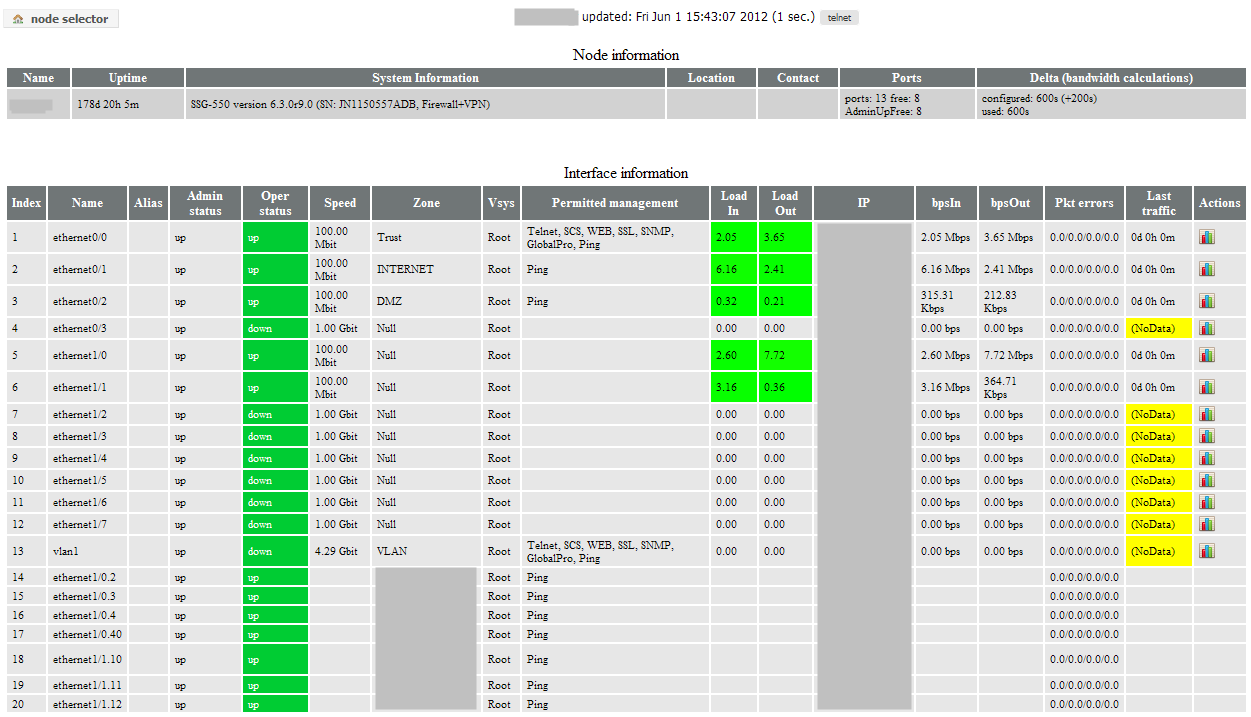The image size is (1251, 717).
Task: Click the Vsys column header
Action: (x=501, y=203)
